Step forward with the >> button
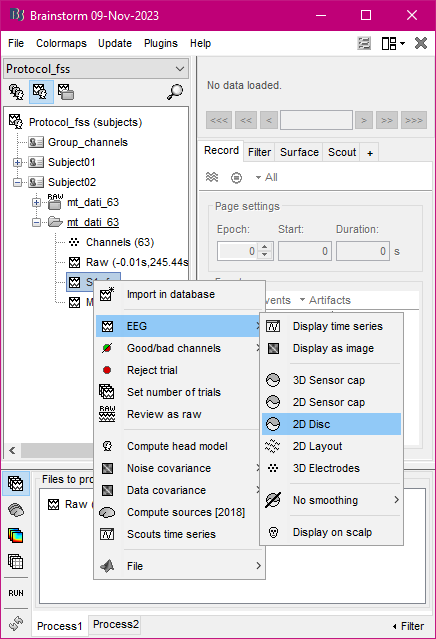 tap(387, 120)
